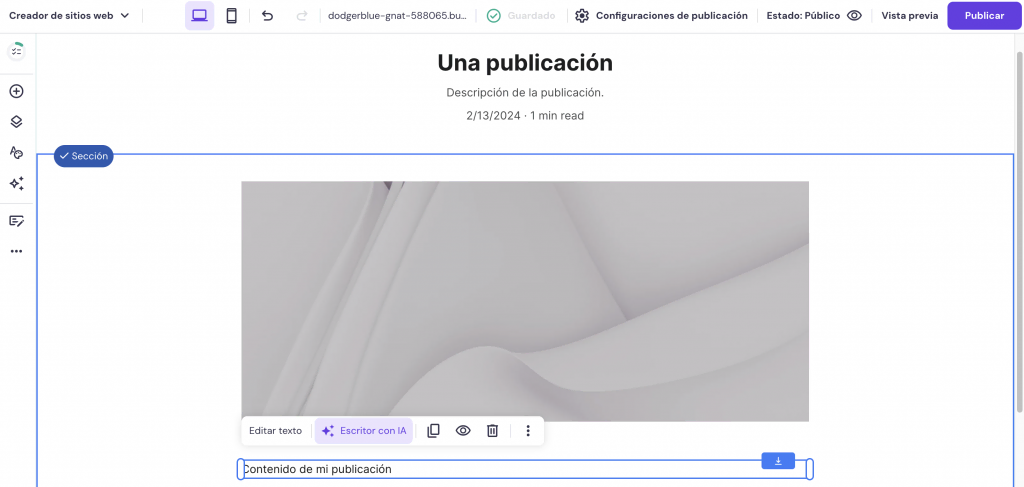Toggle visibility of the text element

463,431
